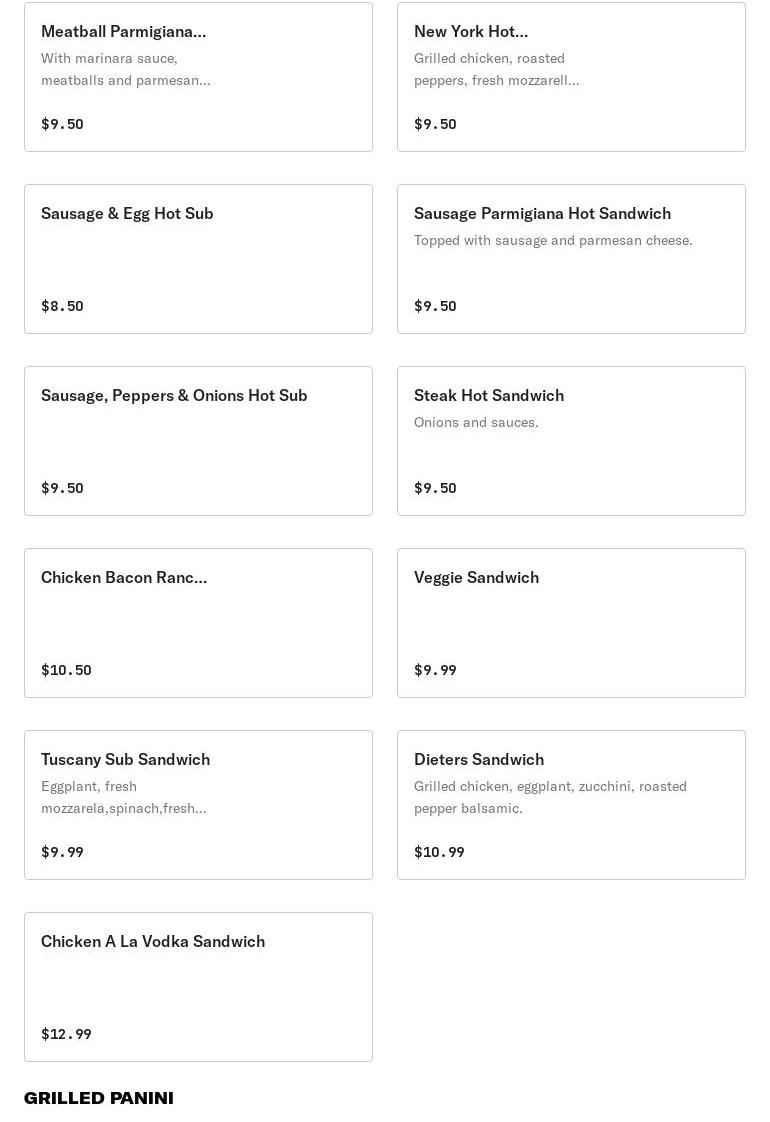Click "Topped with sausage and parmesan cheese" text
Image resolution: width=770 pixels, height=1122 pixels.
coord(553,240)
